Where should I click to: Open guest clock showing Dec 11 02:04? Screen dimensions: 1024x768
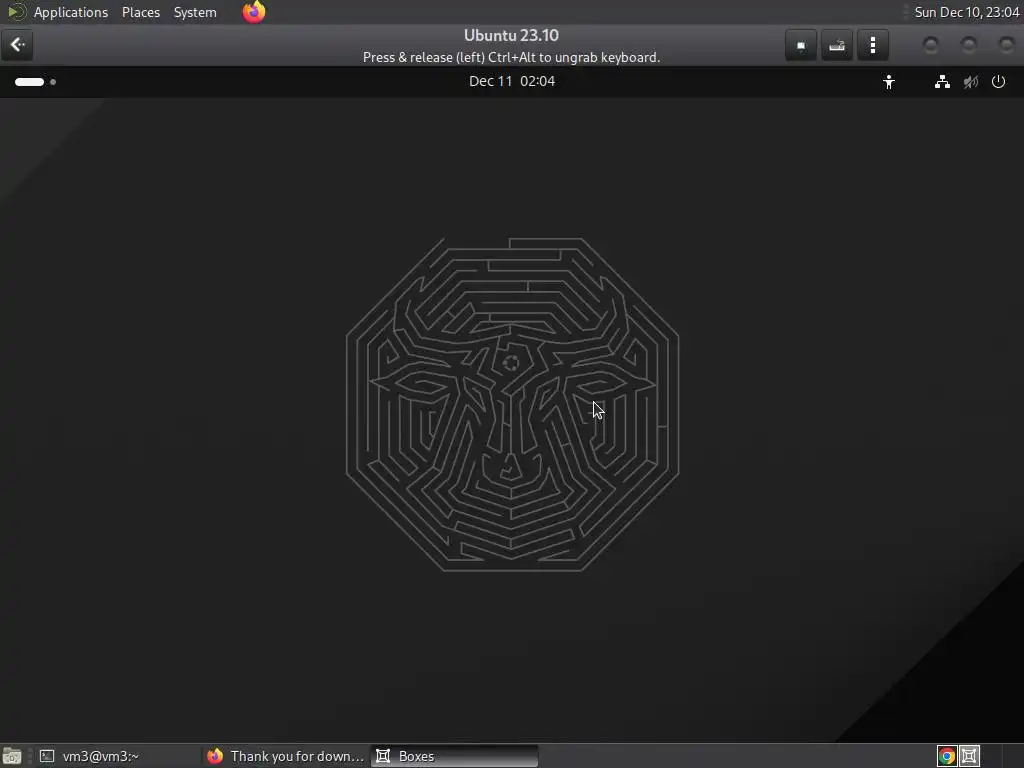(512, 81)
